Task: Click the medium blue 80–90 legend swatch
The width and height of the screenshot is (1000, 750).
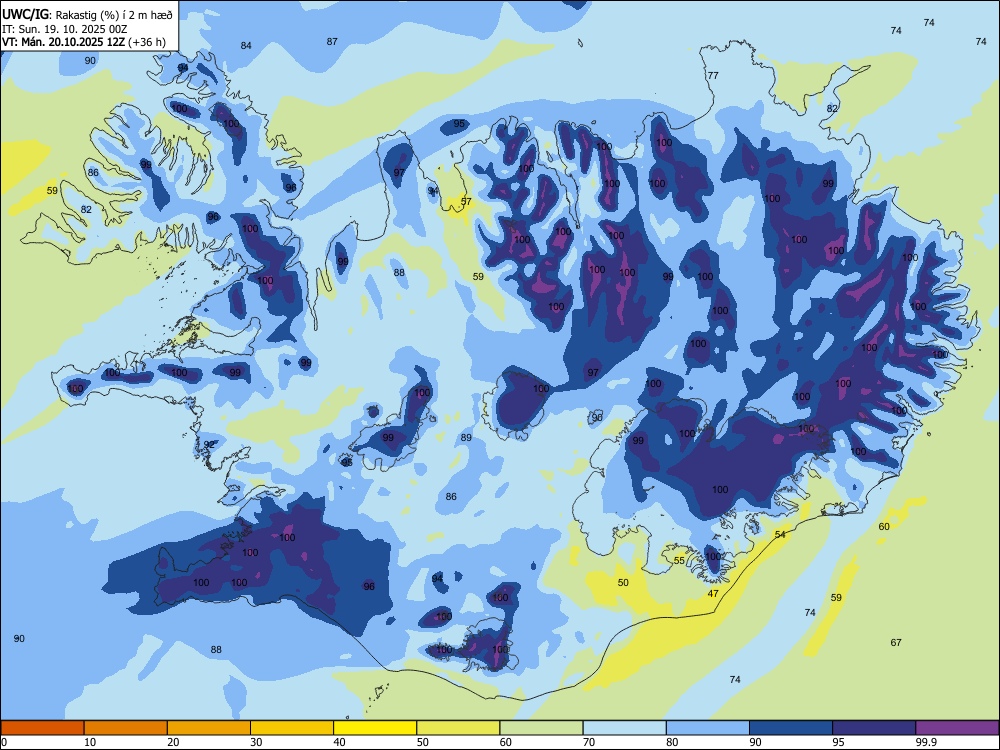Action: pyautogui.click(x=708, y=728)
